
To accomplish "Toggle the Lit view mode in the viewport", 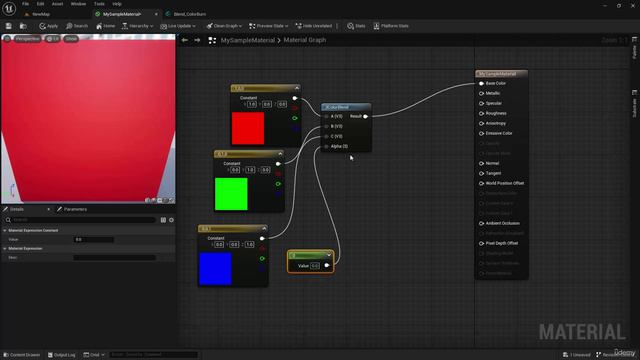I will pos(53,39).
